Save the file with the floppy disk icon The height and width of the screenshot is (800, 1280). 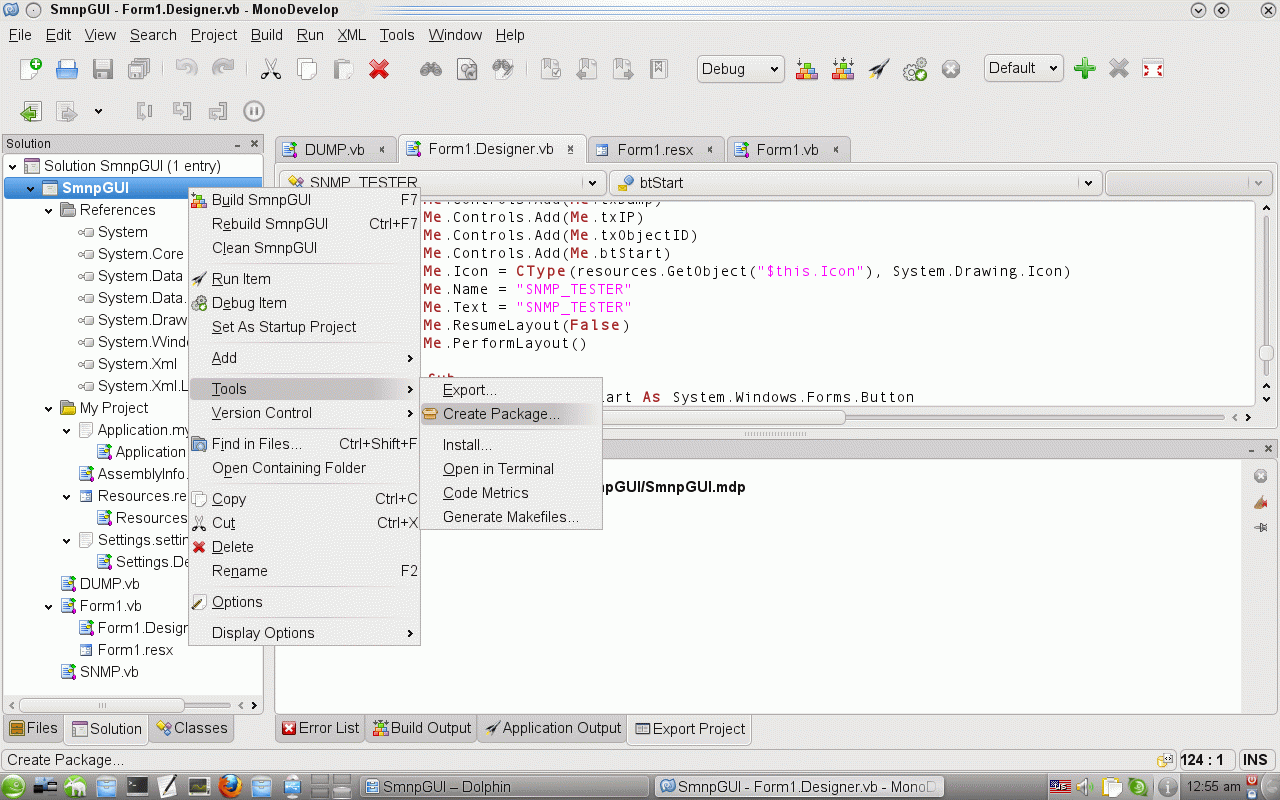click(x=103, y=69)
